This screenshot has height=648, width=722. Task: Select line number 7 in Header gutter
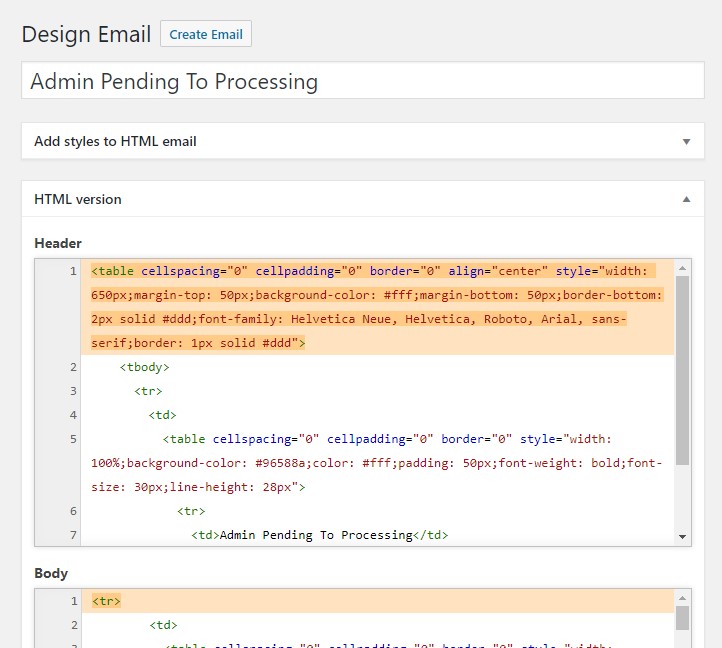(73, 535)
